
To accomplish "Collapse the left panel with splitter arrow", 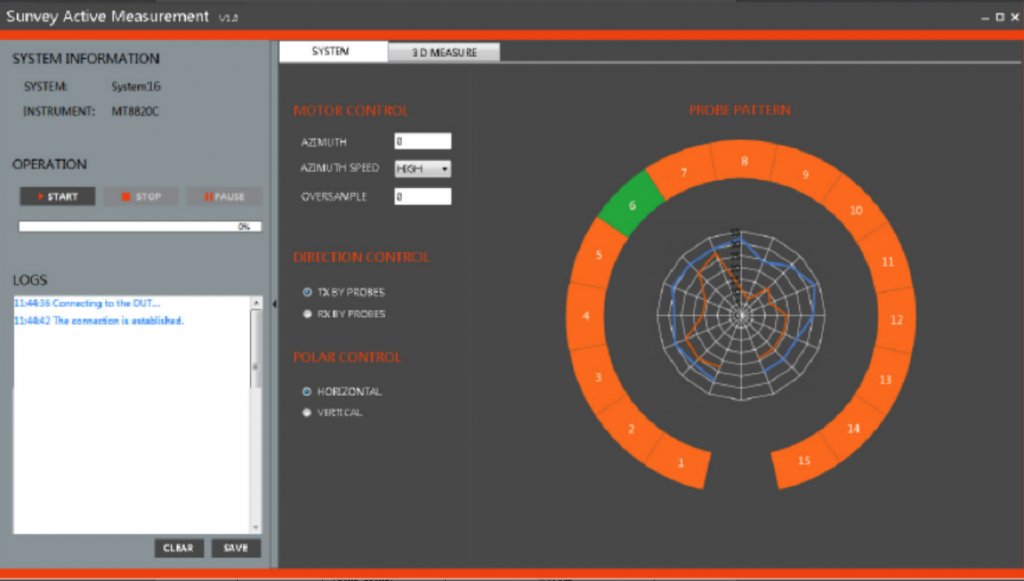I will point(274,304).
